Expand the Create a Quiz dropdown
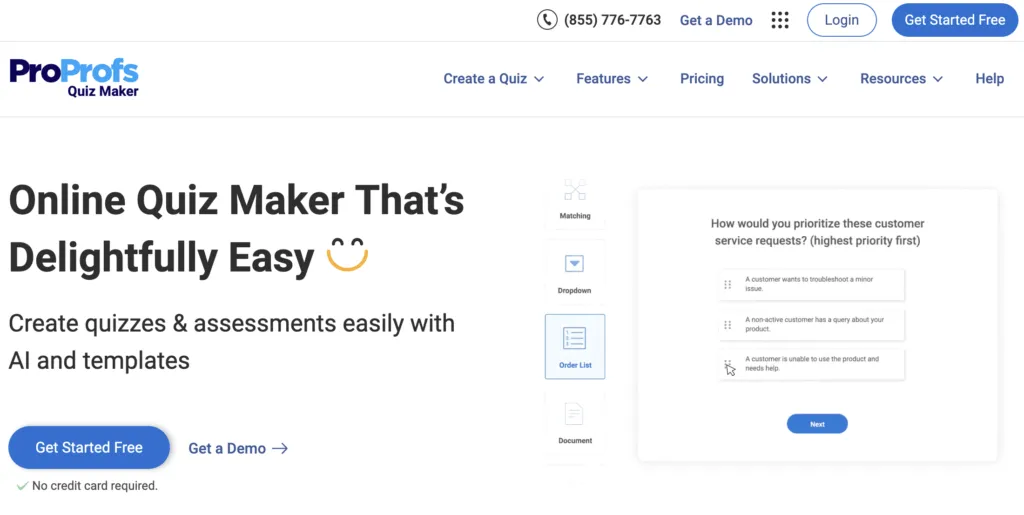Viewport: 1024px width, 515px height. [494, 79]
